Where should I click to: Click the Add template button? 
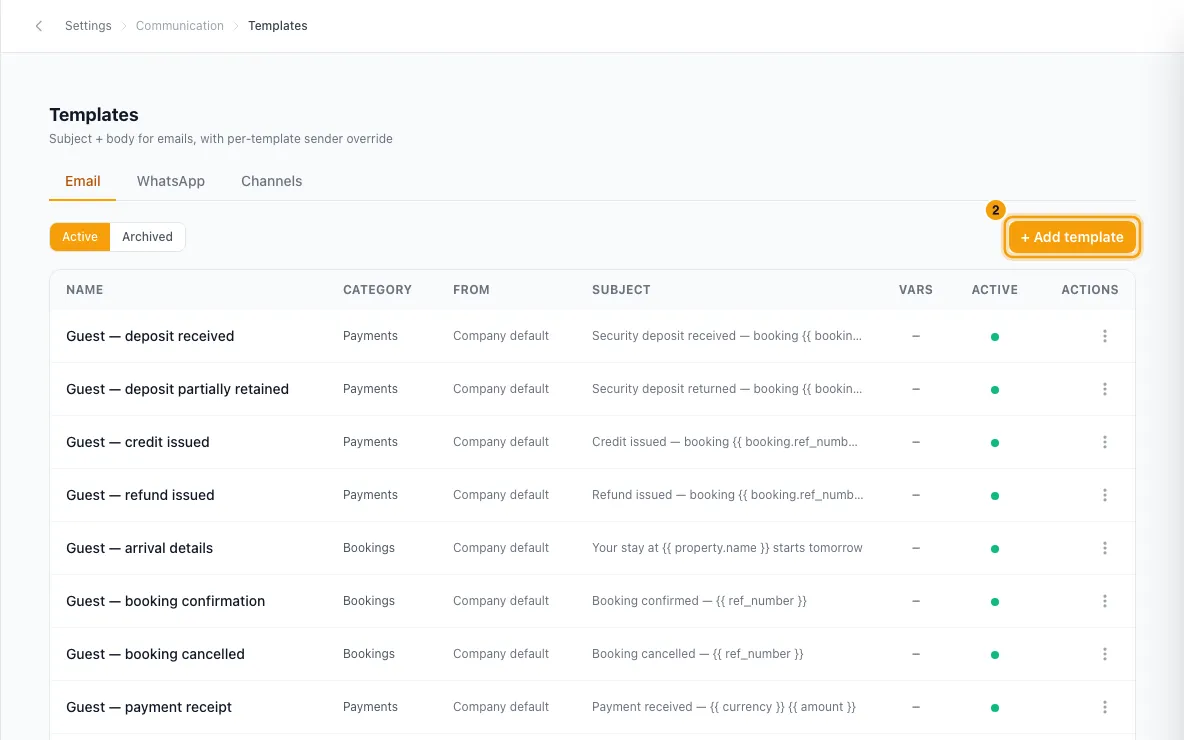tap(1071, 237)
